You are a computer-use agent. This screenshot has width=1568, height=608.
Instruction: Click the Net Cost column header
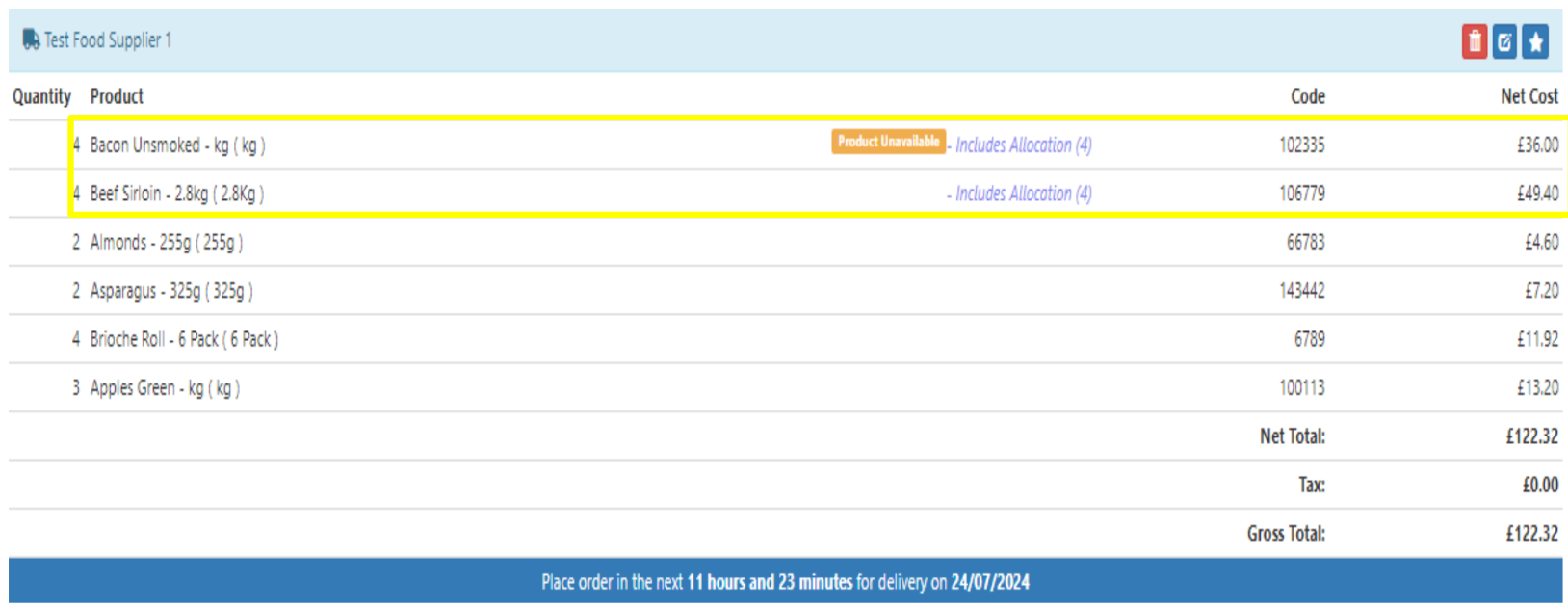click(x=1529, y=96)
